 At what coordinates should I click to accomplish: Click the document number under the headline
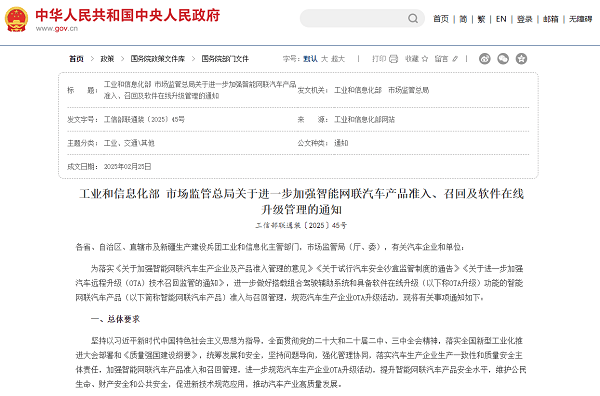tap(301, 225)
